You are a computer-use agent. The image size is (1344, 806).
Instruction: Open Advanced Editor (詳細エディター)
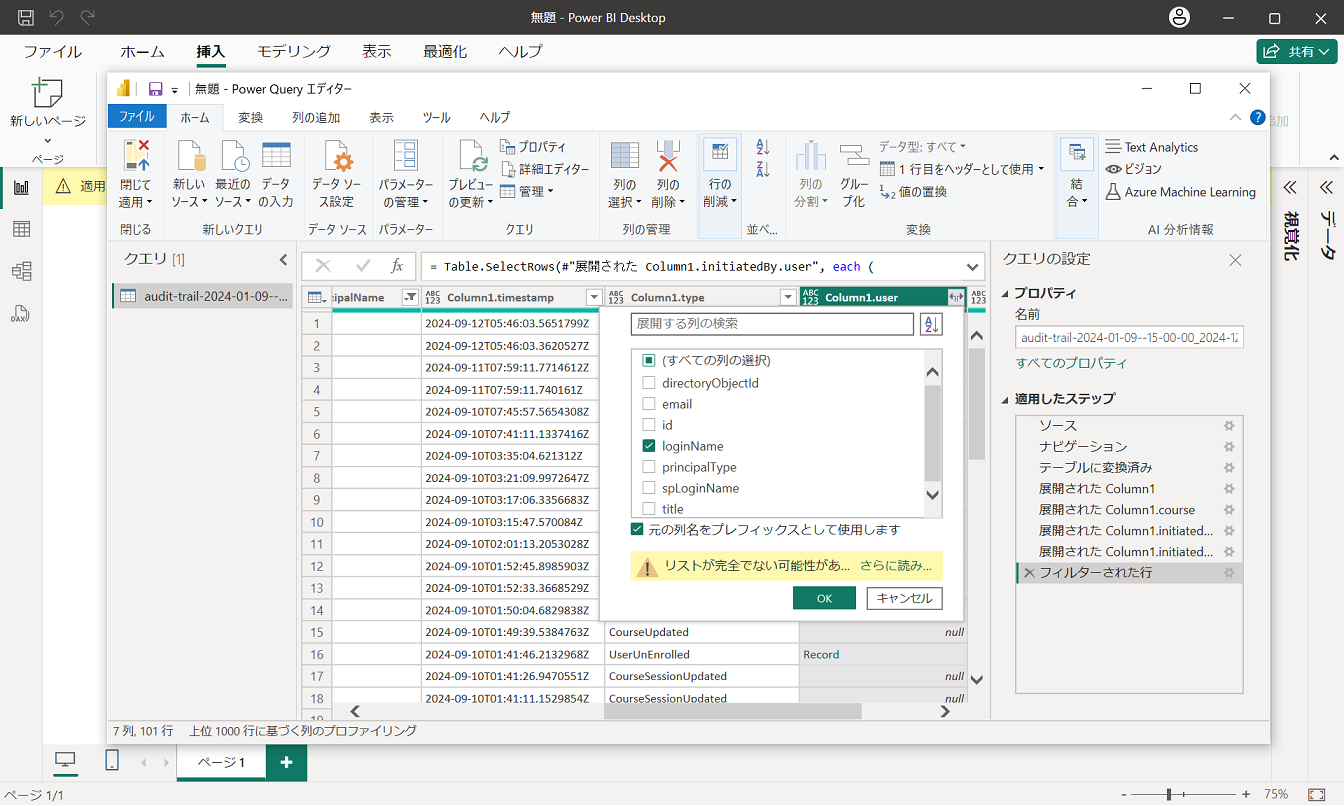[545, 169]
